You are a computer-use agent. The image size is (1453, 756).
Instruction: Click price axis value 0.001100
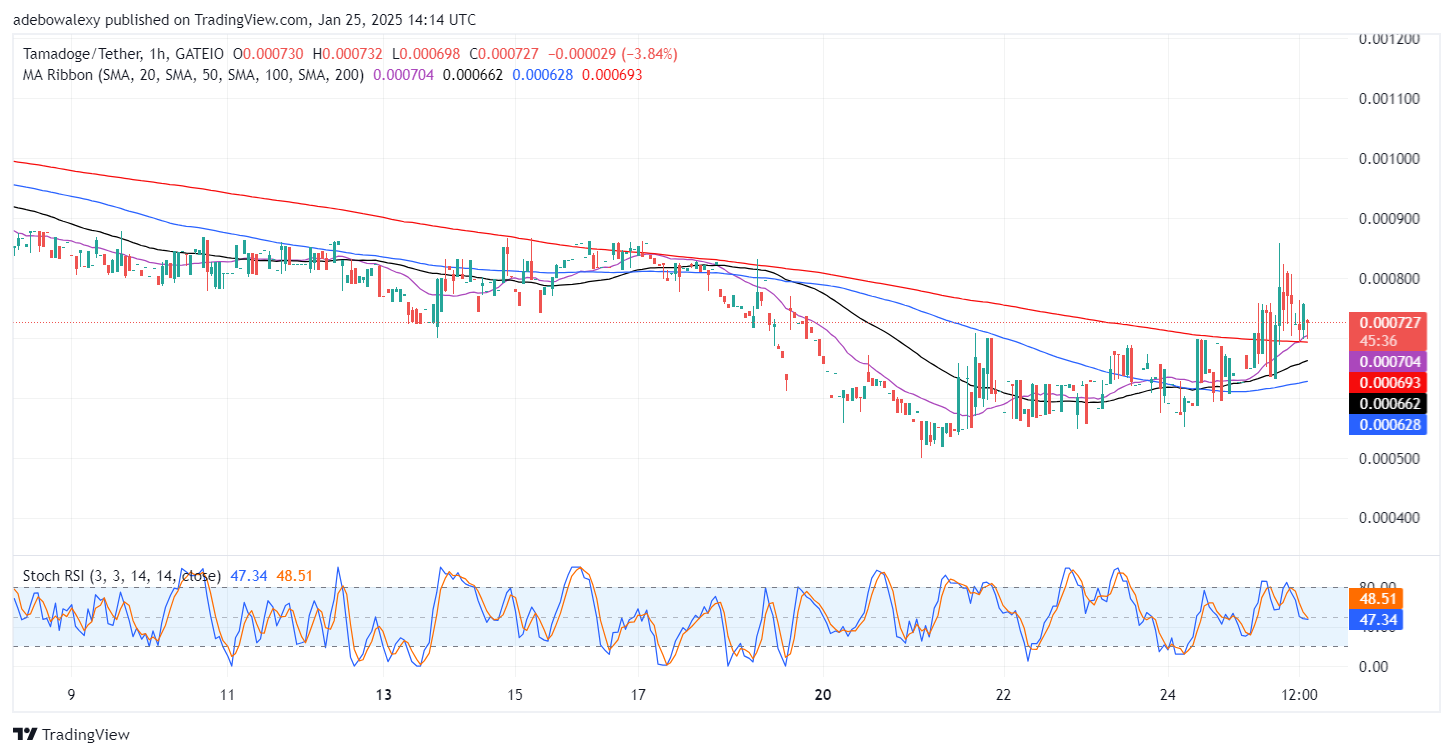pyautogui.click(x=1391, y=99)
